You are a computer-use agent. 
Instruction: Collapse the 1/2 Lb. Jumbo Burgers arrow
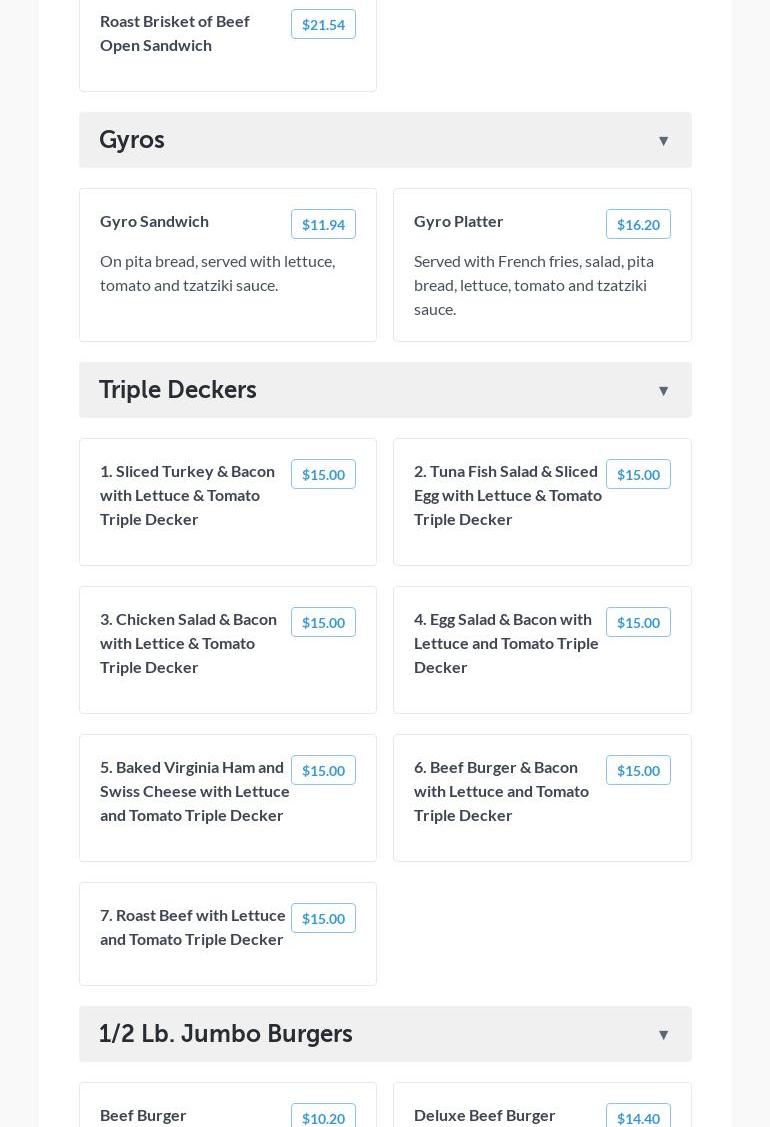663,1035
